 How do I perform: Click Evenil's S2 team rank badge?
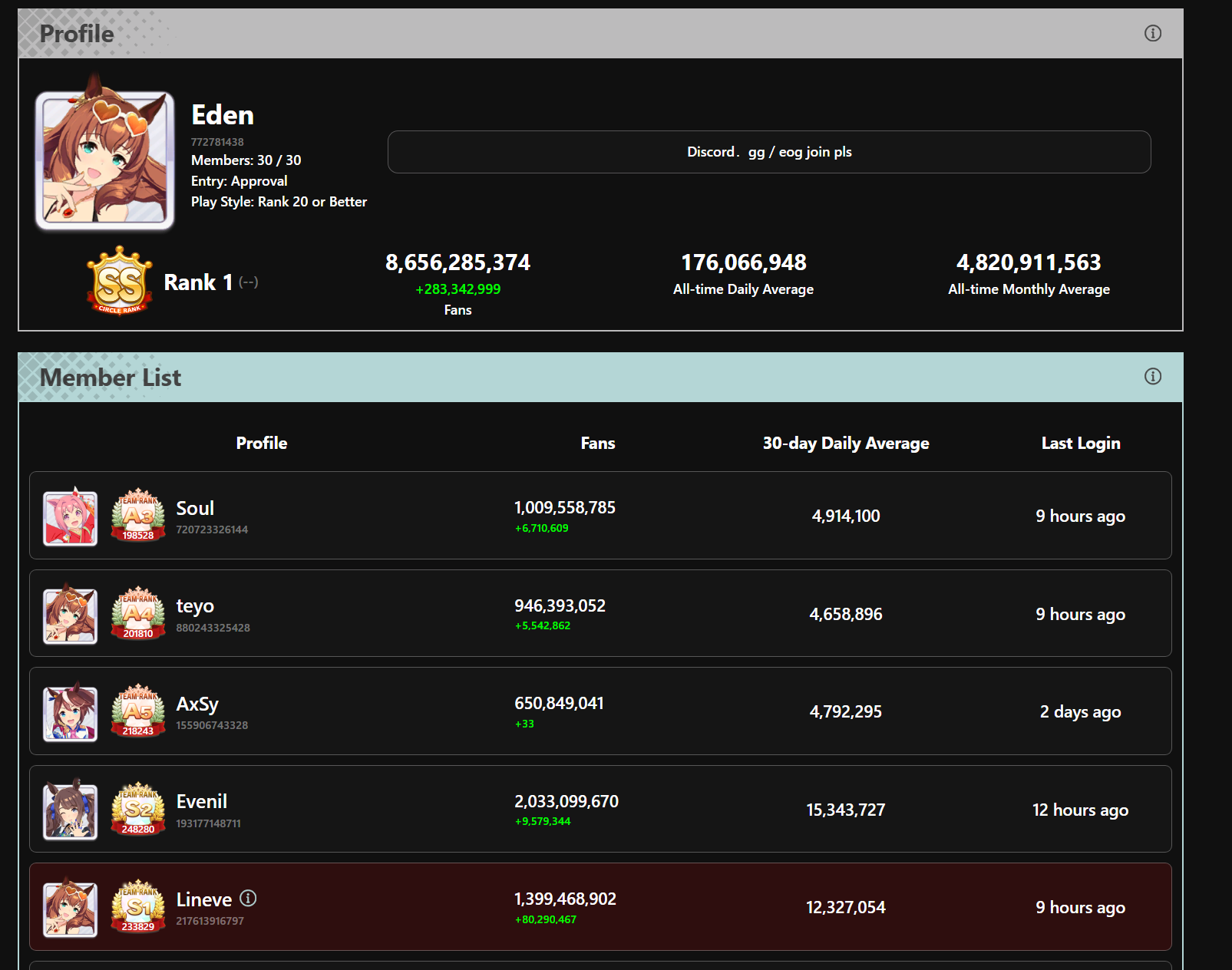tap(138, 809)
